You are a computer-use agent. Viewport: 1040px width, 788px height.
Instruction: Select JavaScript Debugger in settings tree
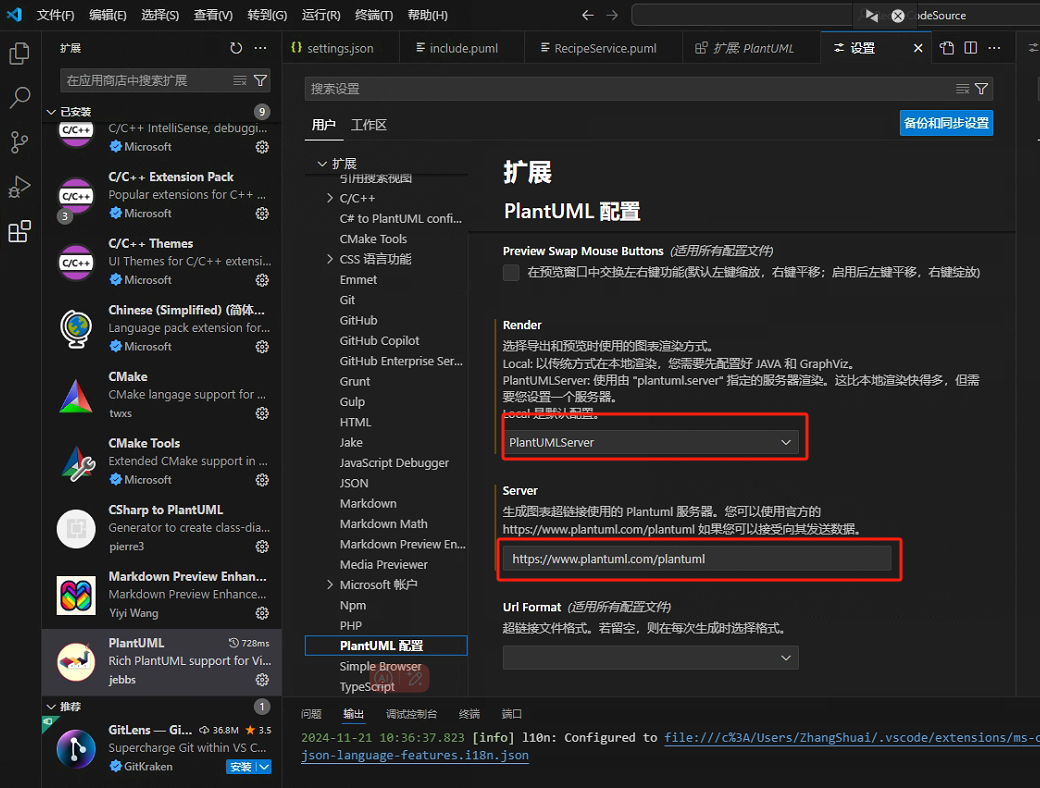pos(394,463)
